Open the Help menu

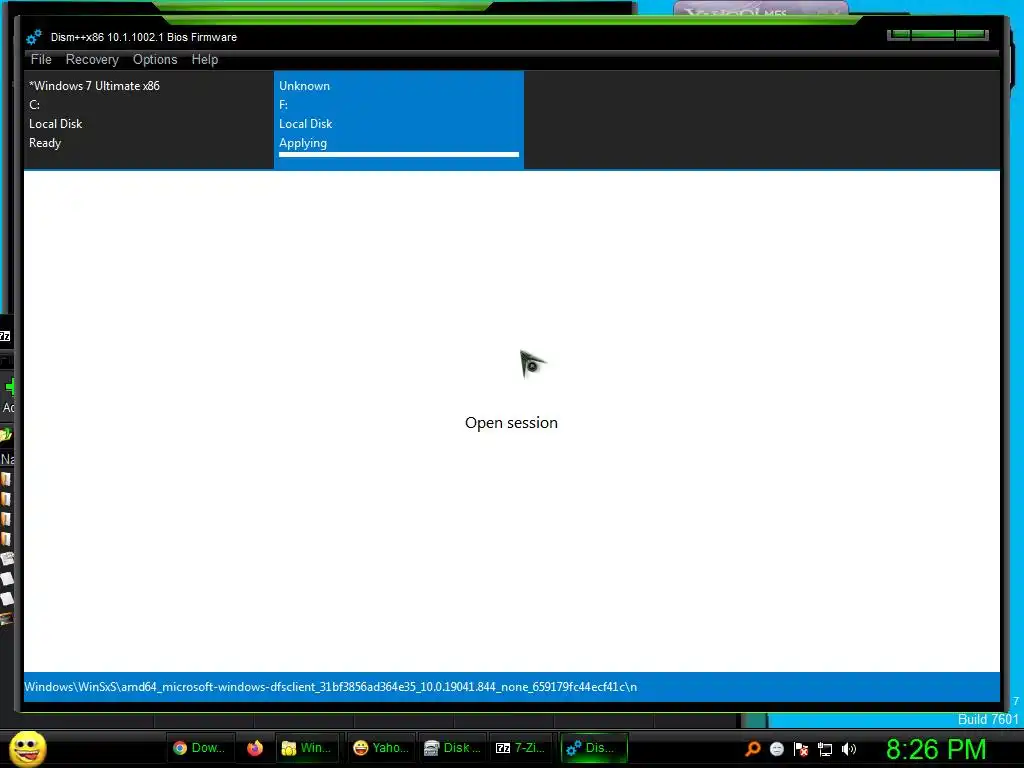click(204, 59)
